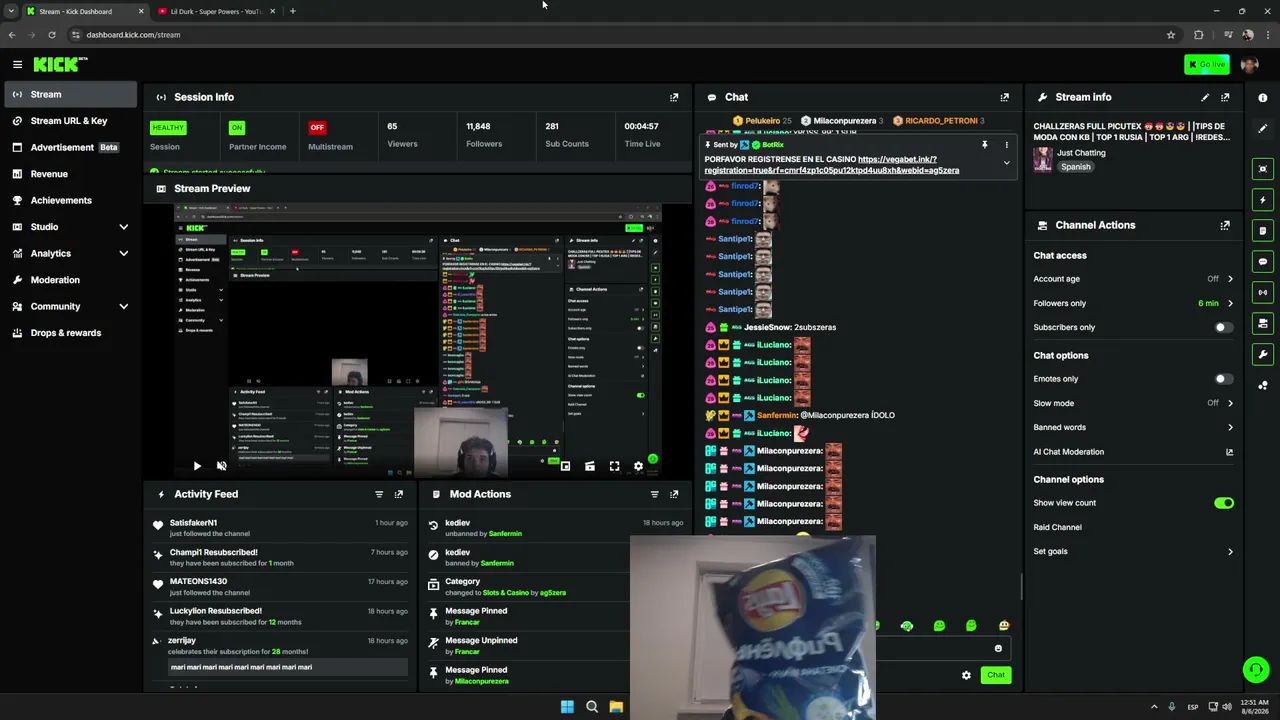Open Windows Start menu

(x=567, y=707)
